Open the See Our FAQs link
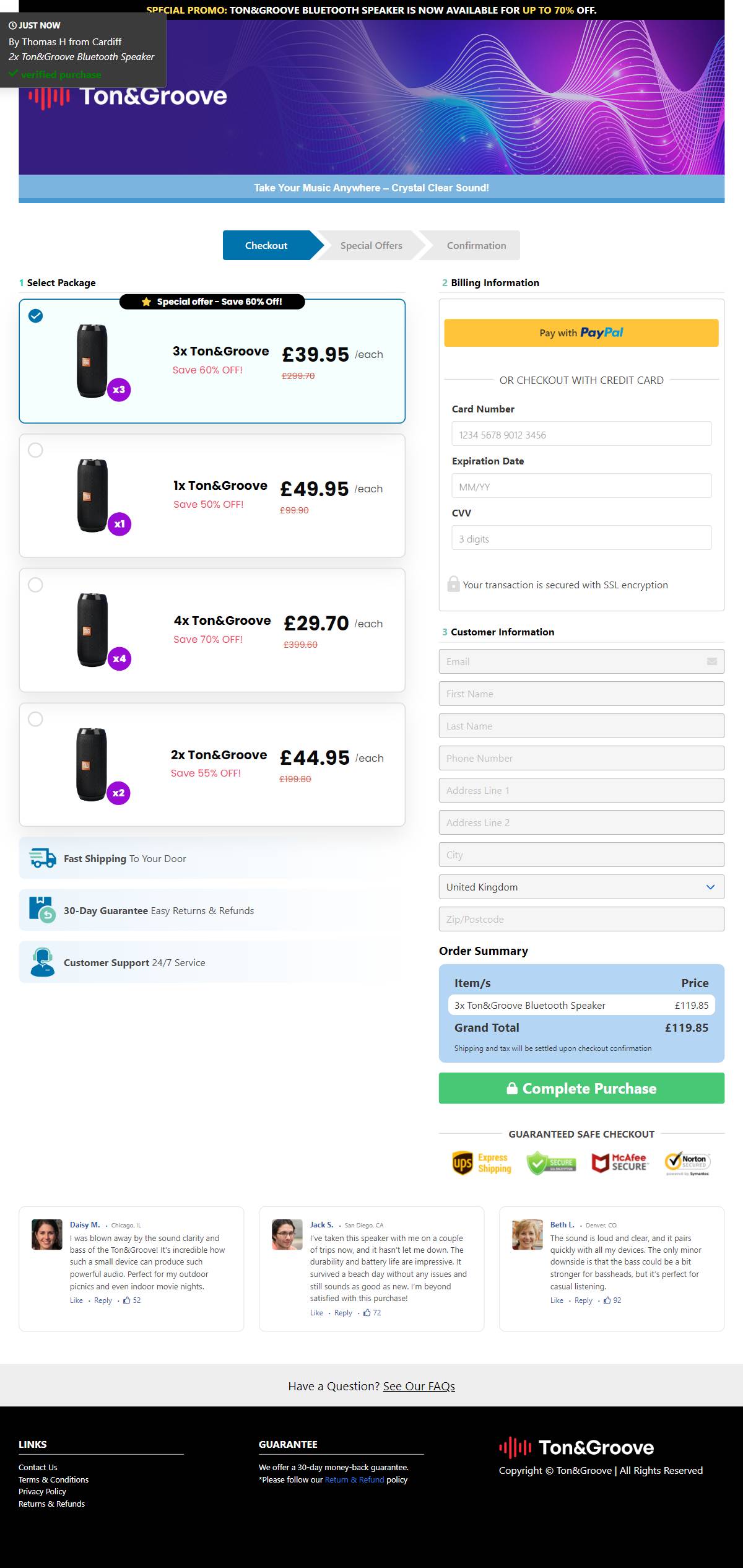 (x=419, y=1387)
